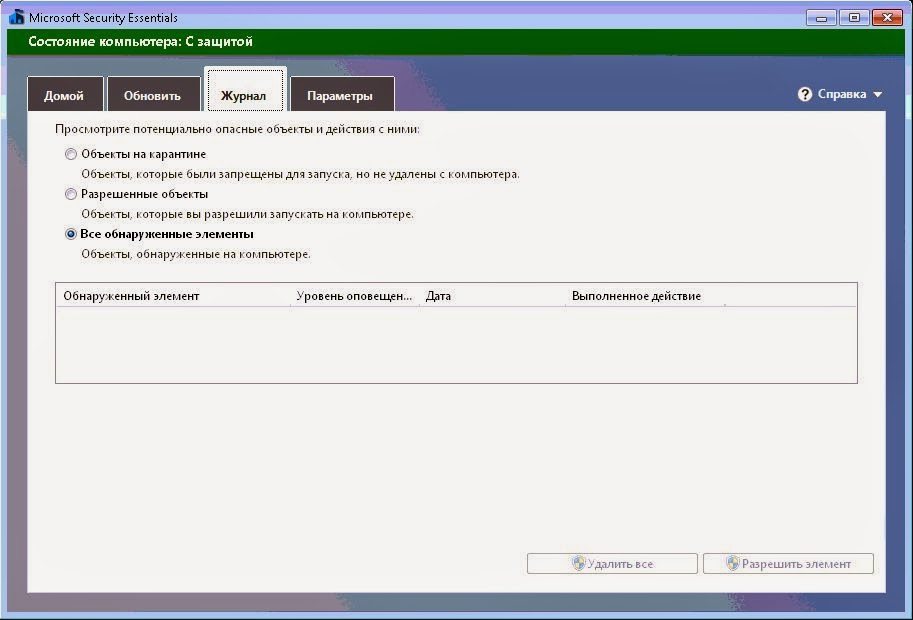Click the description Объекты, обнаруженные на компьютере.

(196, 254)
